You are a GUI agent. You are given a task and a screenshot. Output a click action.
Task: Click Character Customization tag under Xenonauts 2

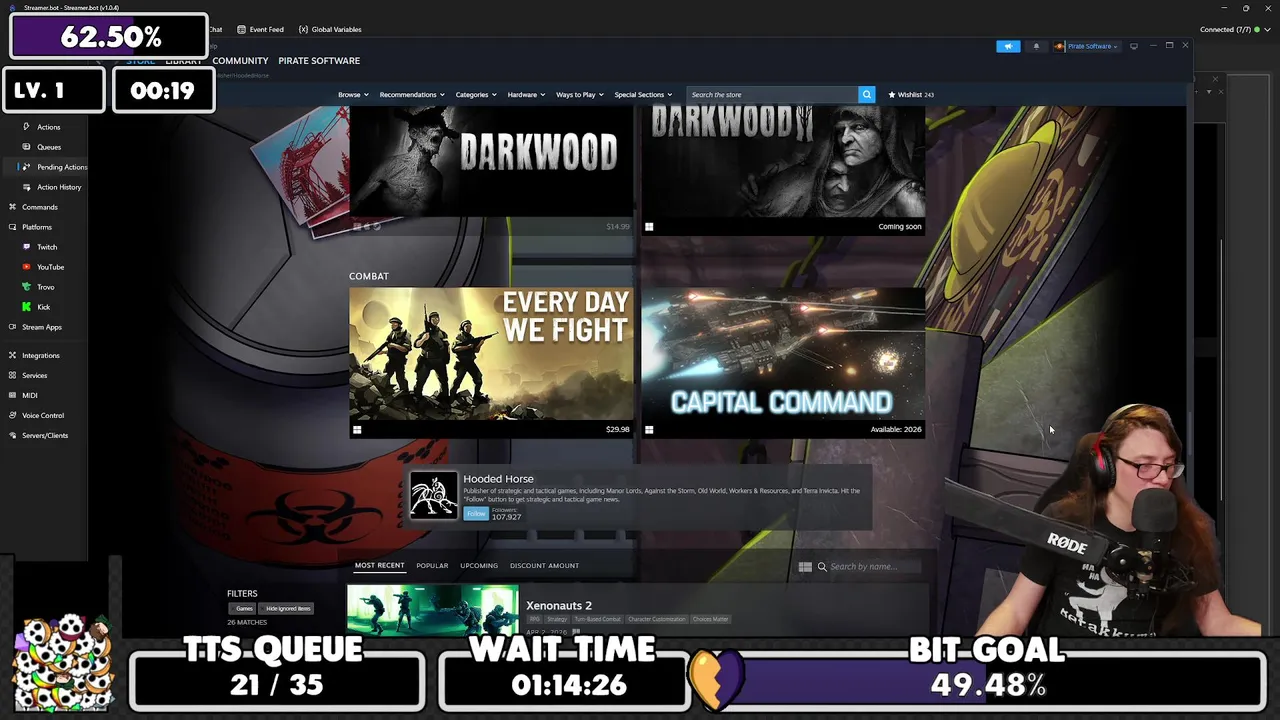tap(657, 619)
